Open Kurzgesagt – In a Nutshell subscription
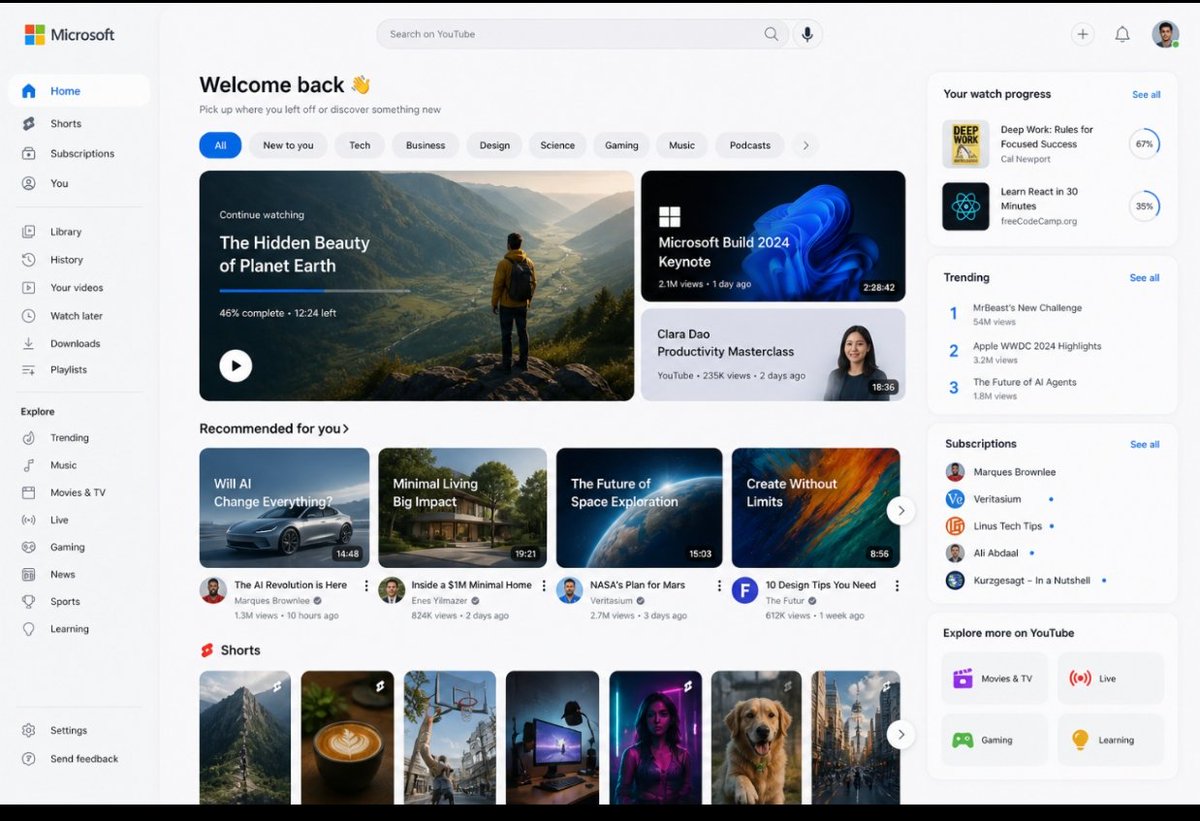 pyautogui.click(x=1026, y=580)
